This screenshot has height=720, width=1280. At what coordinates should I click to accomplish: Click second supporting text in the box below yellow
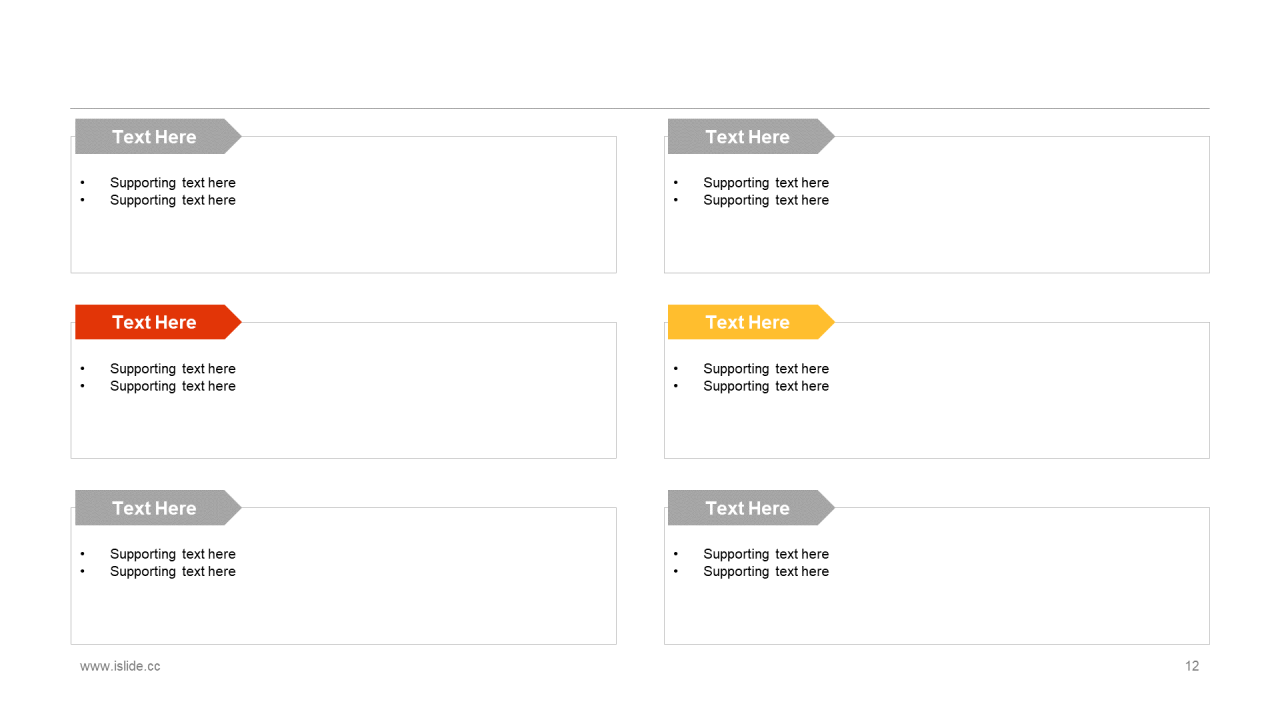[766, 572]
